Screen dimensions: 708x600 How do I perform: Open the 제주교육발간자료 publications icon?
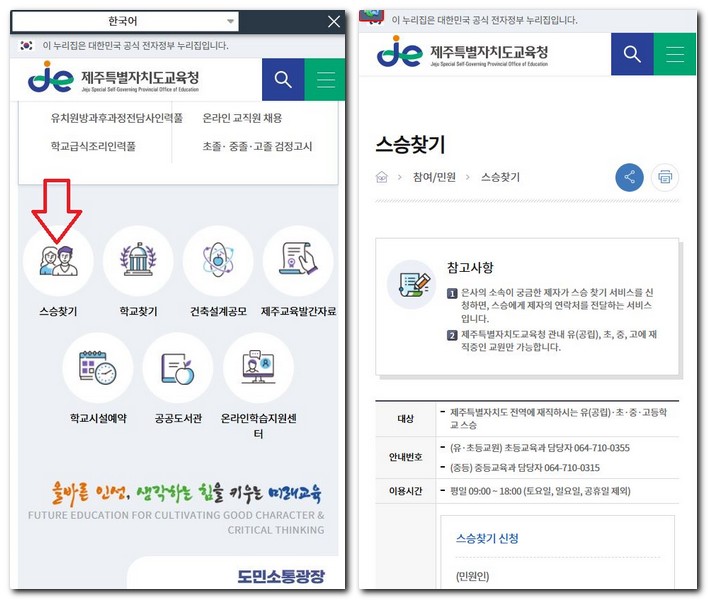[x=298, y=261]
